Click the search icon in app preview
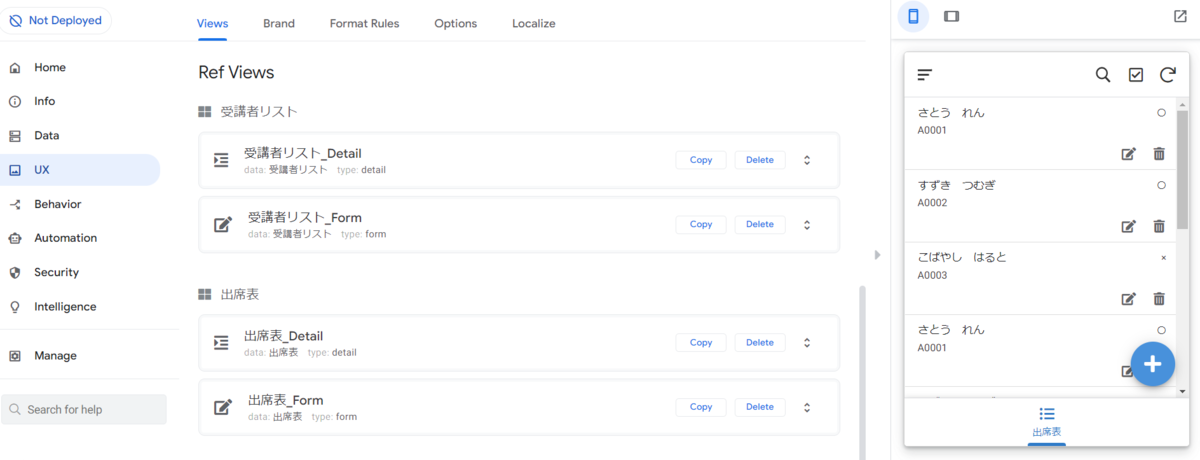Viewport: 1200px width, 460px height. pos(1103,75)
